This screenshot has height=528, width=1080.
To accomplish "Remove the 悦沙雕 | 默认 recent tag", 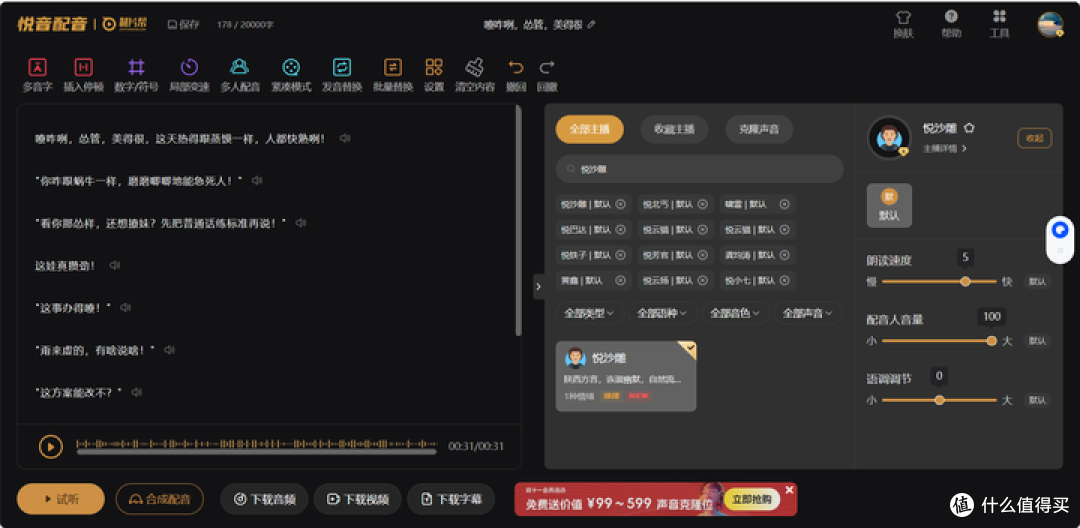I will point(620,204).
